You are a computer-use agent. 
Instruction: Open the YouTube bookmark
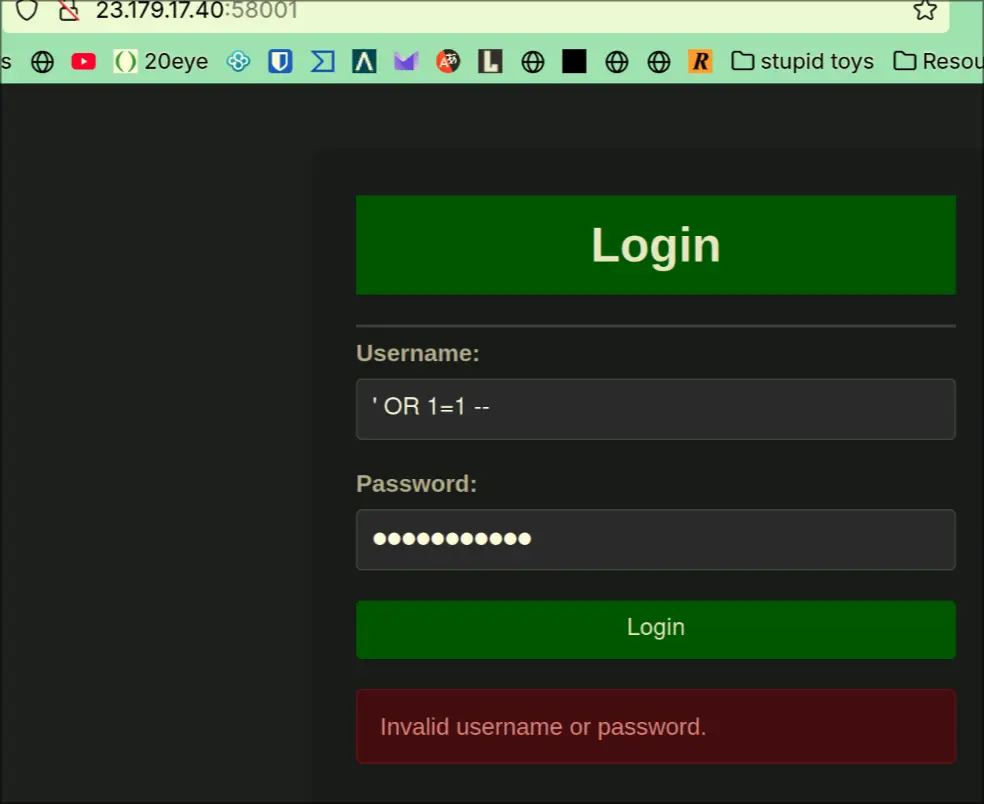click(x=84, y=62)
